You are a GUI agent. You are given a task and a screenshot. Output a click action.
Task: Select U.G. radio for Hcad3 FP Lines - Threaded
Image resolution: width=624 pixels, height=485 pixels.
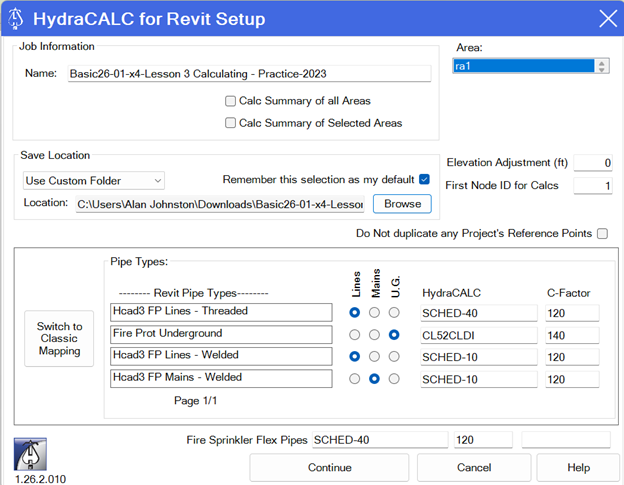tap(394, 313)
